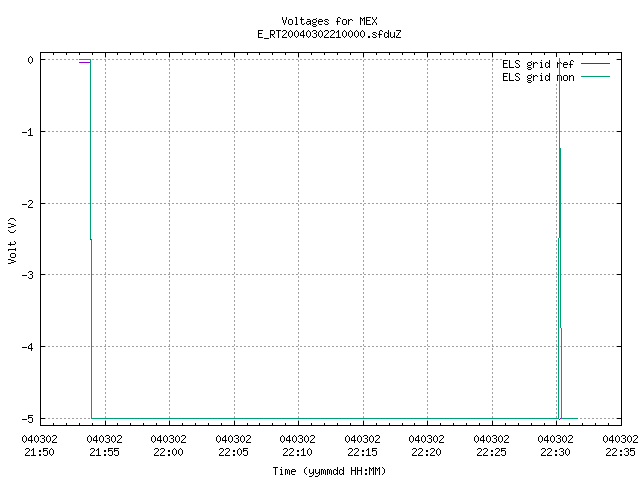The height and width of the screenshot is (480, 640).
Task: Click the x-axis label 040302 22:00
Action: (x=169, y=446)
